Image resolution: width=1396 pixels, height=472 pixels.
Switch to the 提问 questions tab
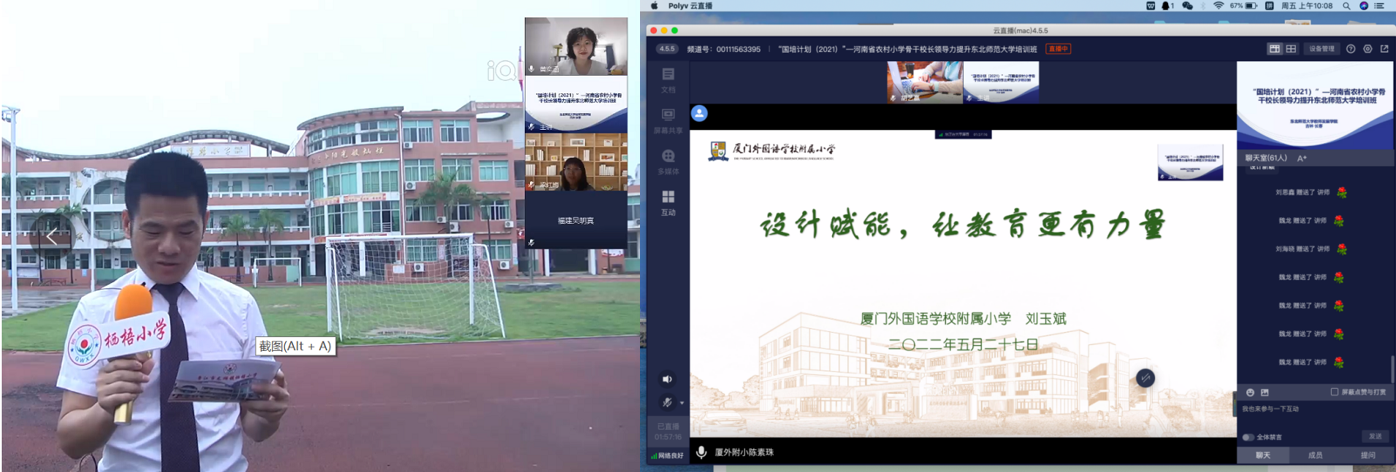(x=1368, y=456)
